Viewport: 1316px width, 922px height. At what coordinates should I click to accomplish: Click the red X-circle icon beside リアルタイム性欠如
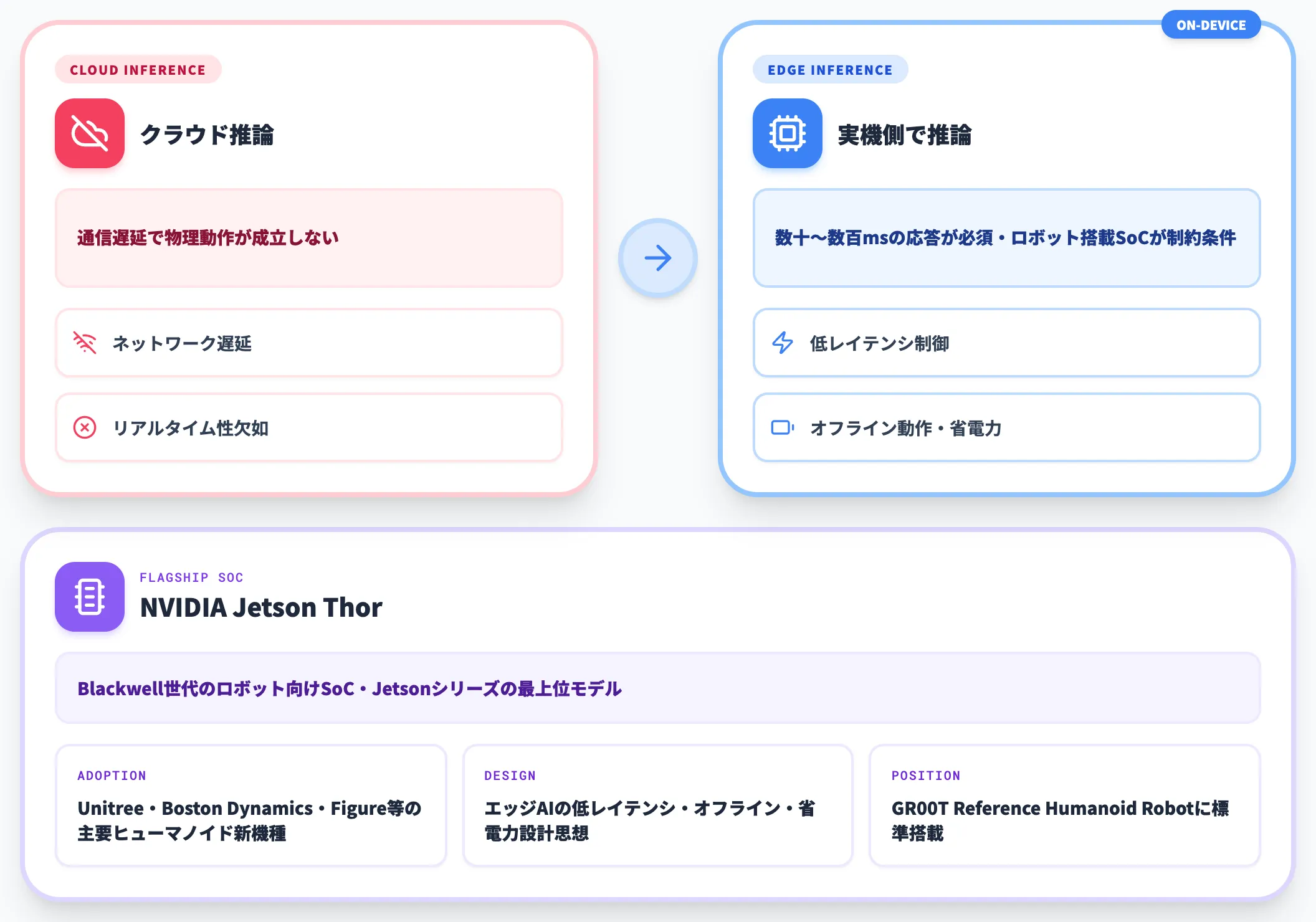[85, 428]
